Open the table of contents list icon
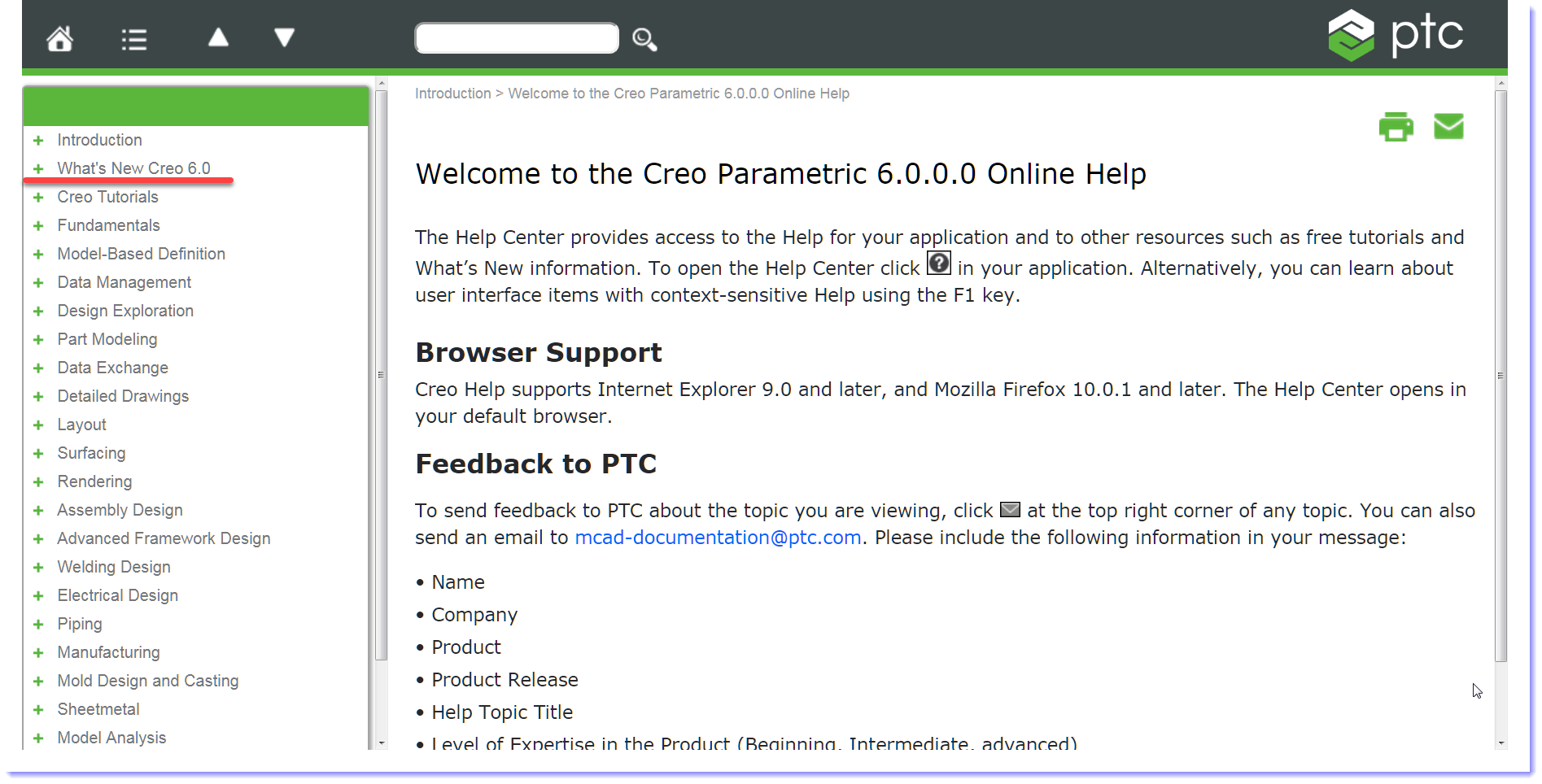 click(x=134, y=39)
